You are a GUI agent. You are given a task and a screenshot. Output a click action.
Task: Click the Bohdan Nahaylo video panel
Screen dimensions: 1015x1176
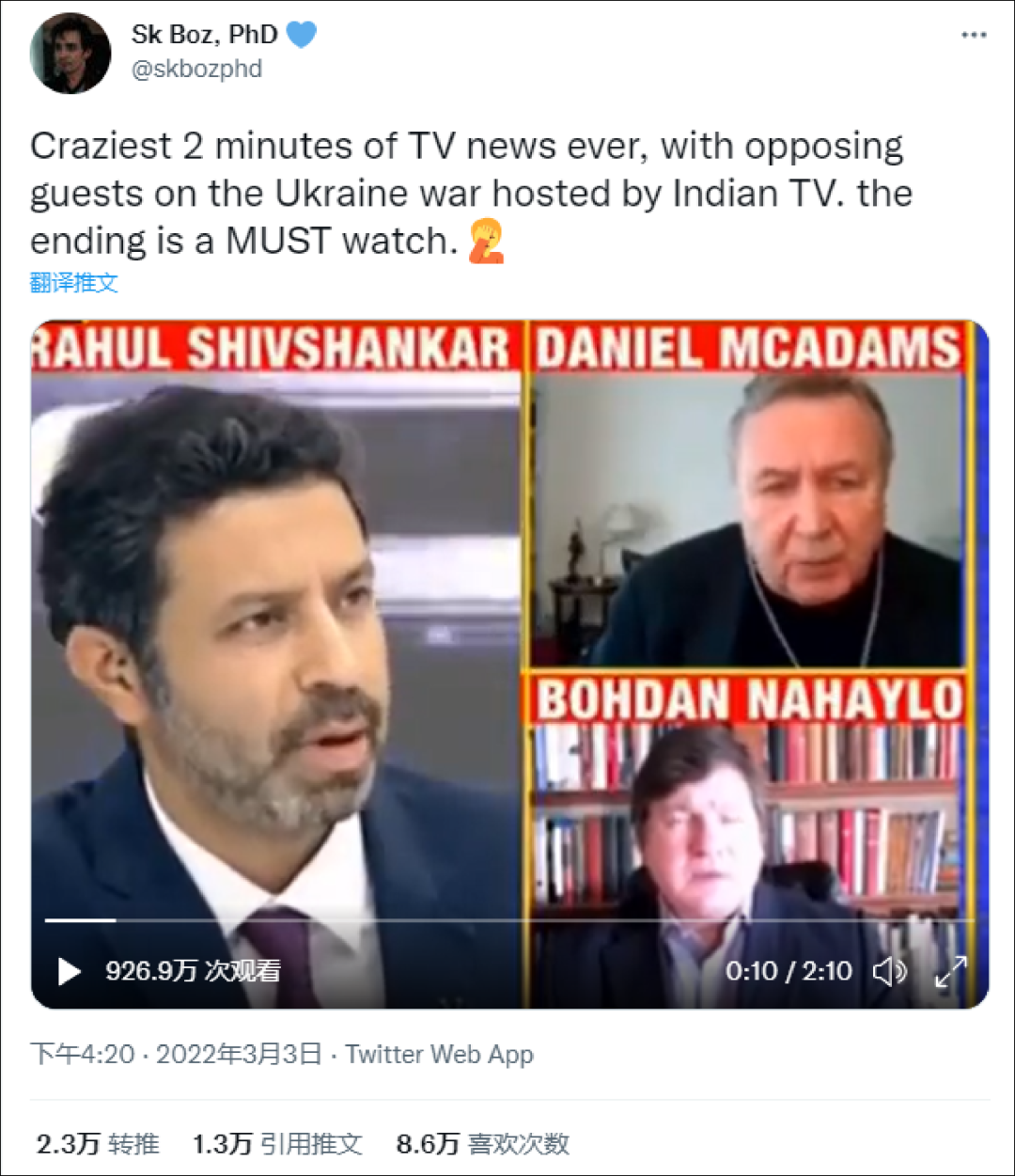click(748, 839)
